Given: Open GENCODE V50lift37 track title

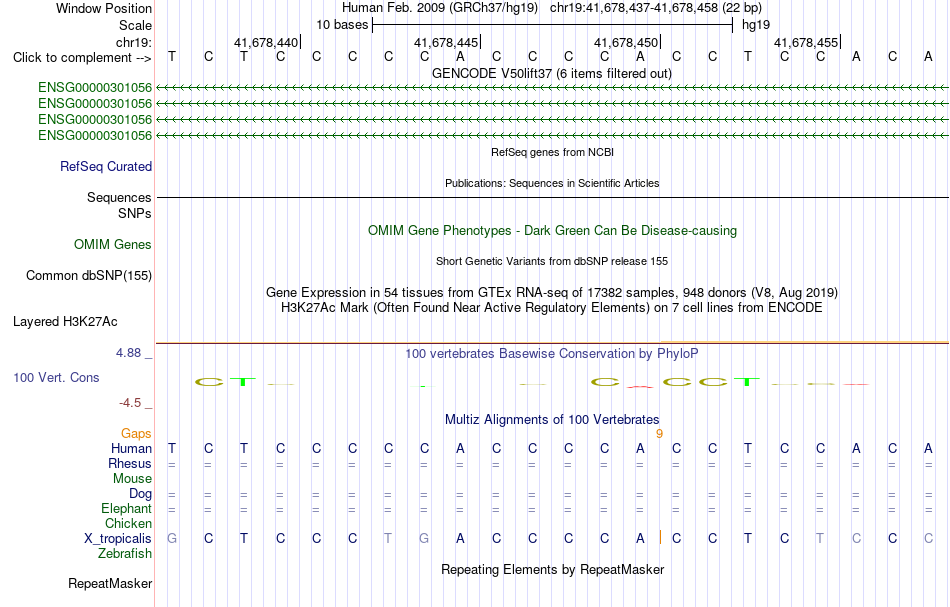Looking at the screenshot, I should tap(551, 74).
